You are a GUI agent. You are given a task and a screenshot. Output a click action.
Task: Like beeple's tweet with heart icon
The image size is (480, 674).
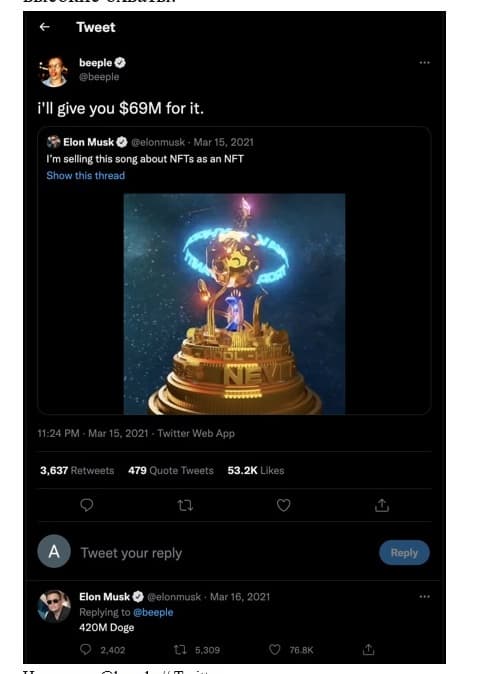click(x=283, y=505)
